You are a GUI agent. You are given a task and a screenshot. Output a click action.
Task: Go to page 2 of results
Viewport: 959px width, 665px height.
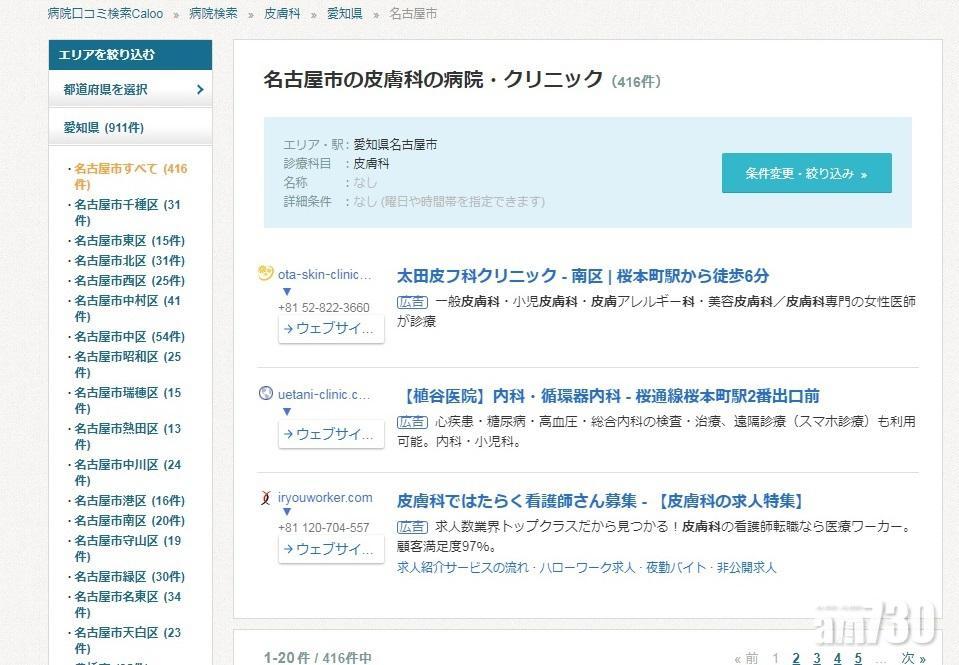click(x=796, y=658)
